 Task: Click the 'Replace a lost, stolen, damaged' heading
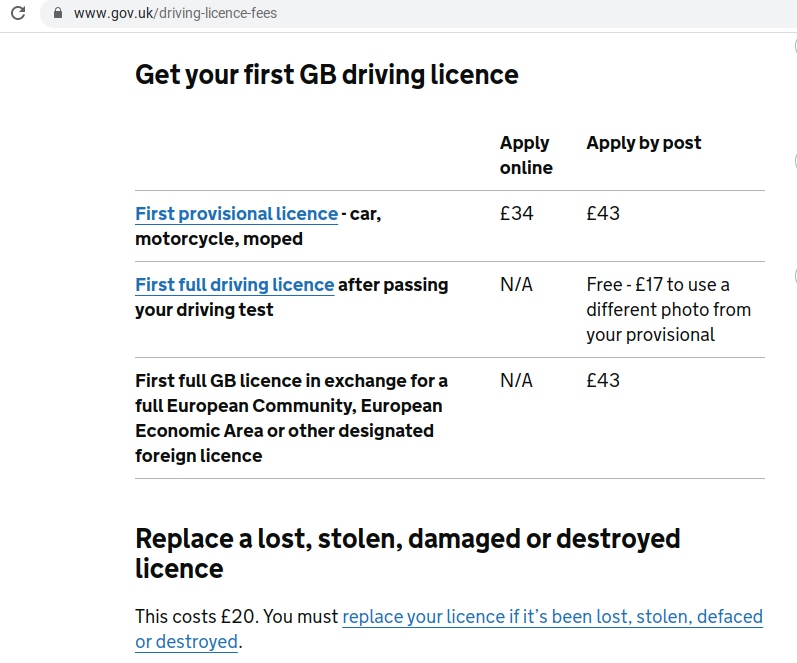[x=408, y=553]
